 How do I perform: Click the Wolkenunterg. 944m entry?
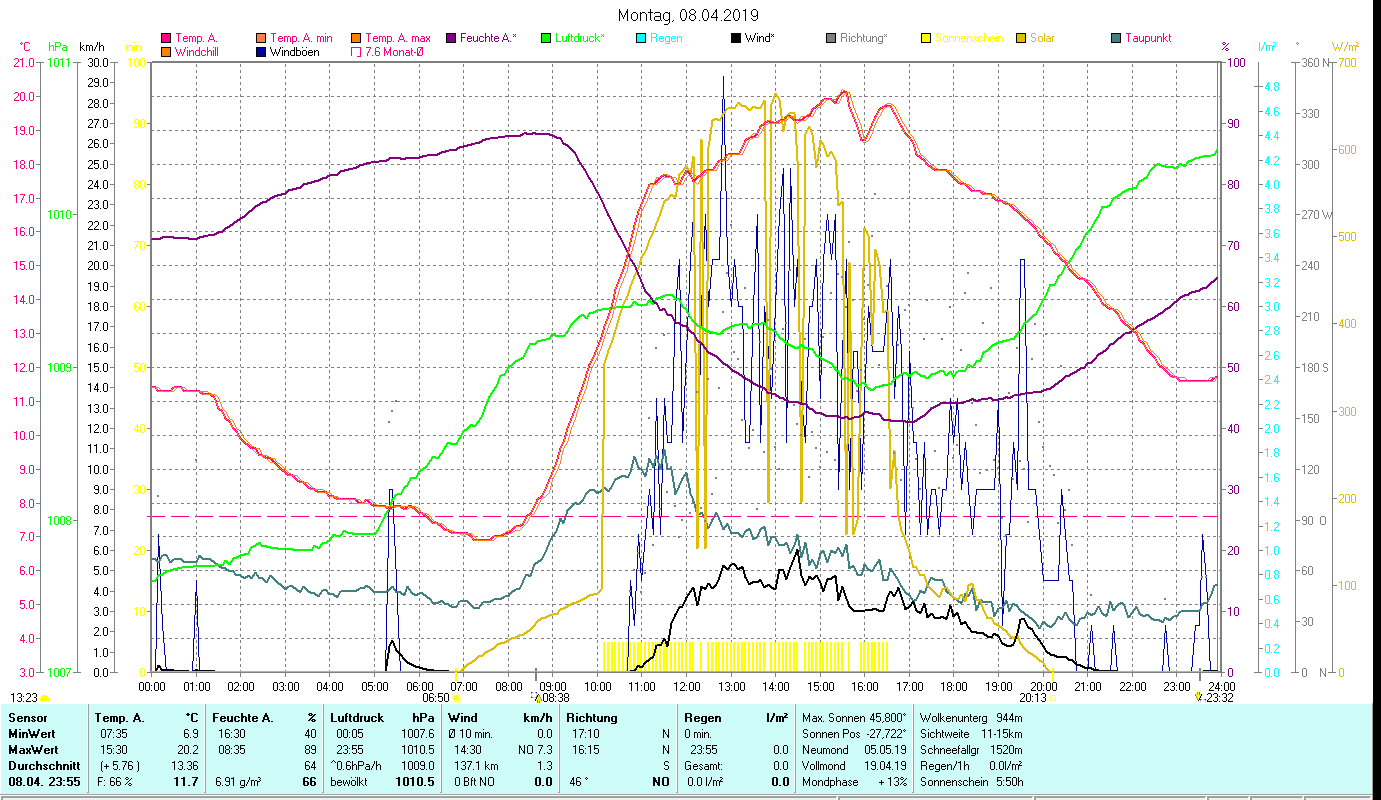pyautogui.click(x=971, y=718)
